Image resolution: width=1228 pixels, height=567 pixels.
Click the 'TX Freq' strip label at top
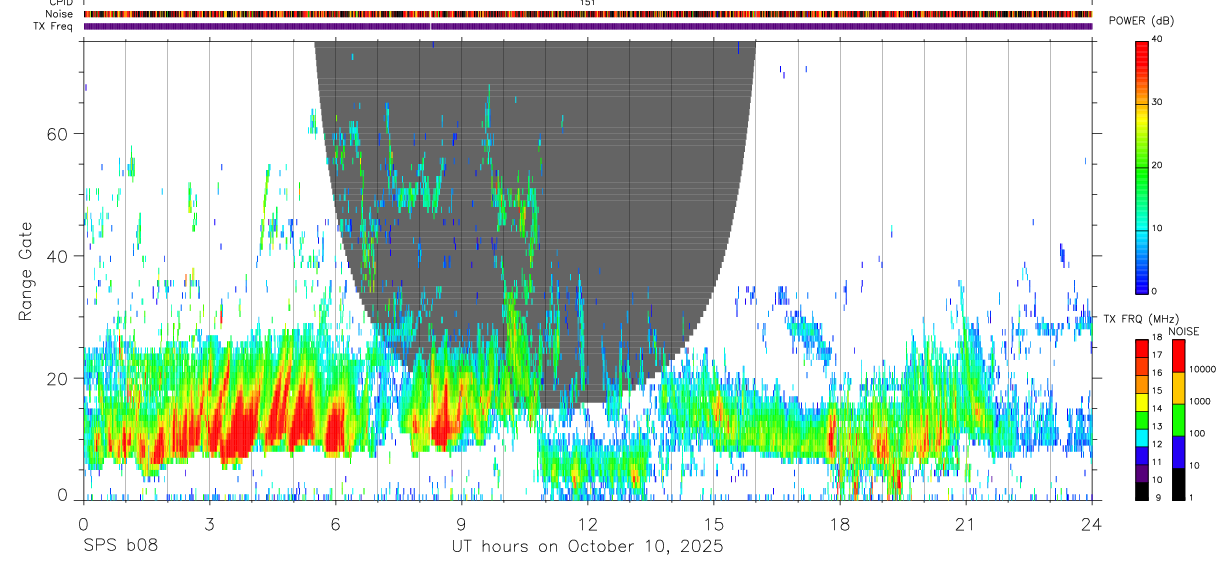pos(54,26)
